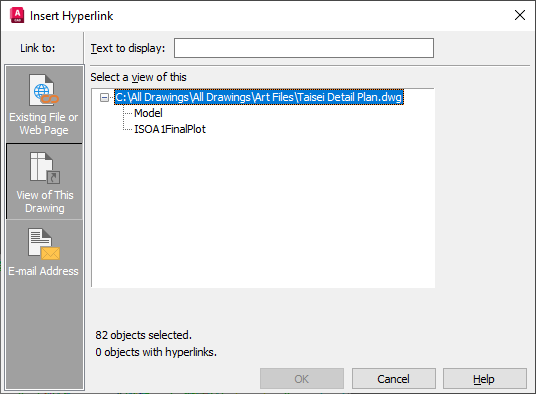Click the Insert Hyperlink title bar text
Screen dimensions: 536x394
pyautogui.click(x=71, y=16)
